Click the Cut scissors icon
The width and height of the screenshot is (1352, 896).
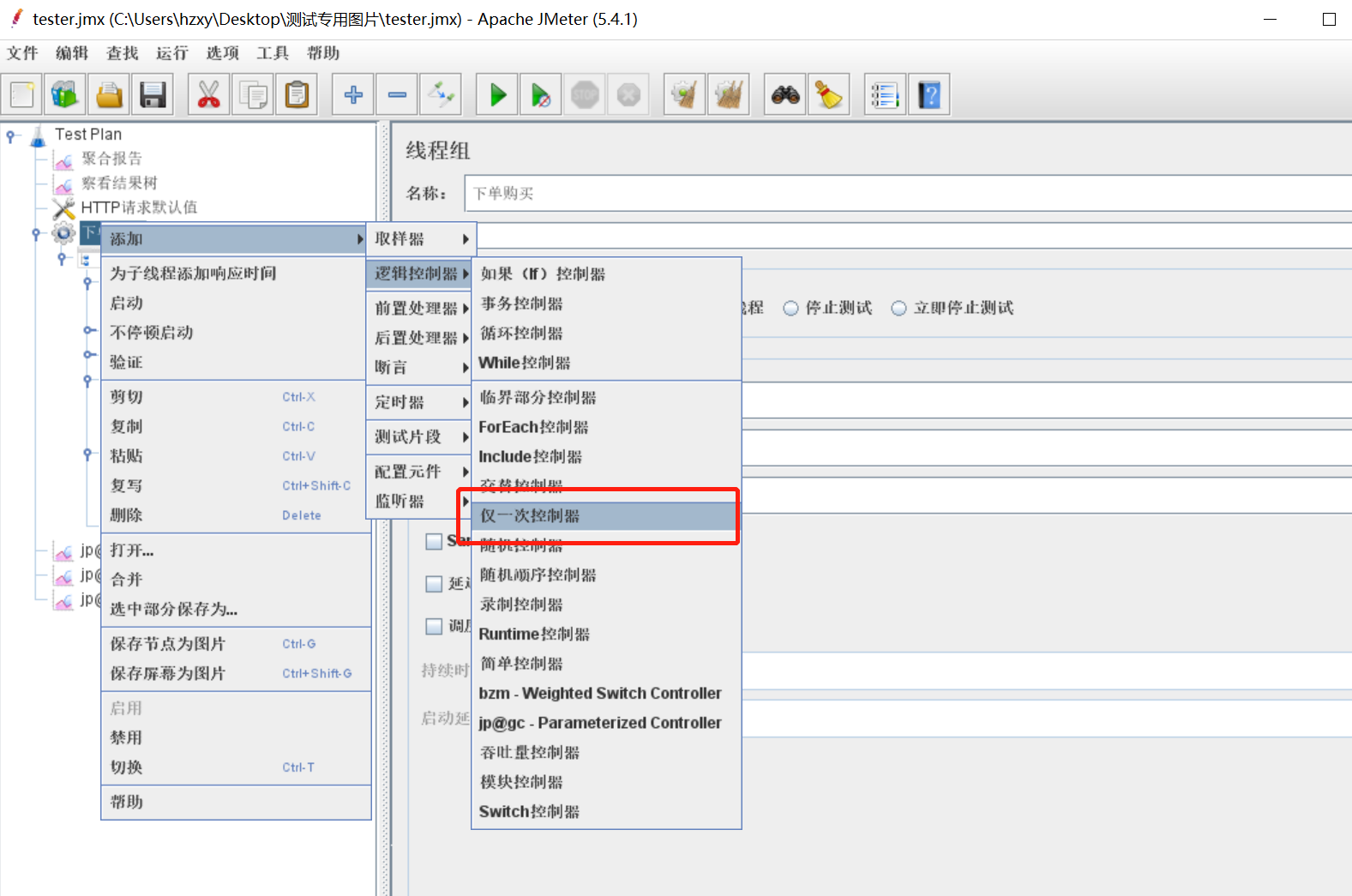[208, 94]
